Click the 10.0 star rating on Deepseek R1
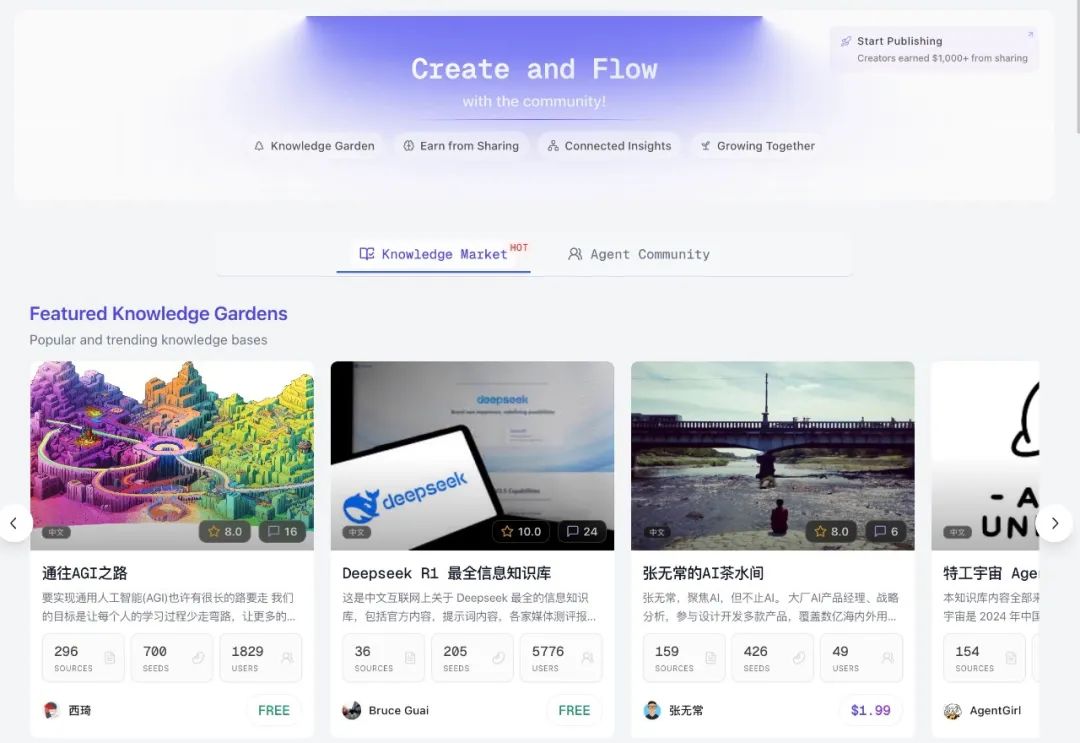This screenshot has width=1080, height=743. (x=521, y=532)
